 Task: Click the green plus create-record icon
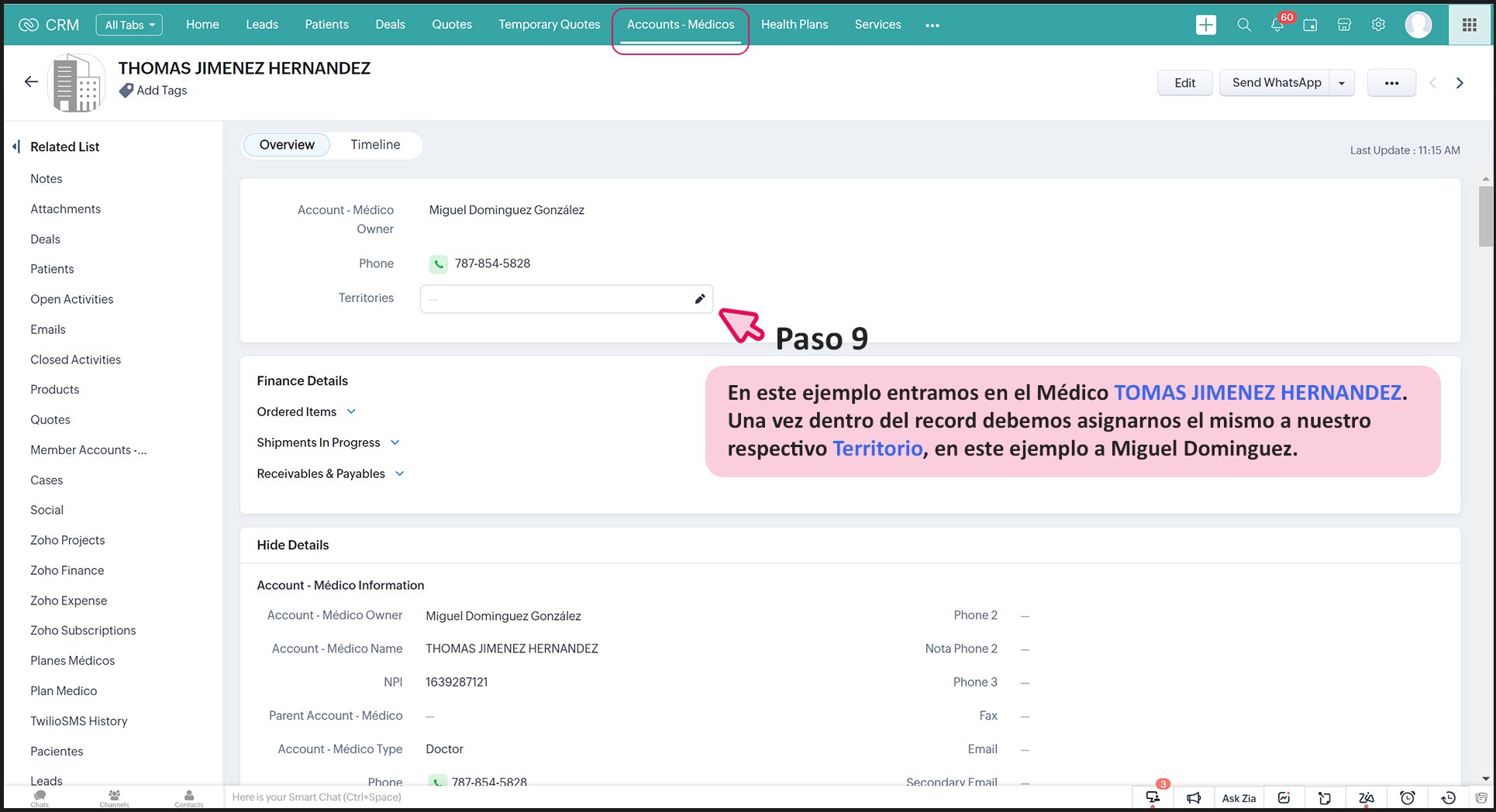(x=1205, y=25)
